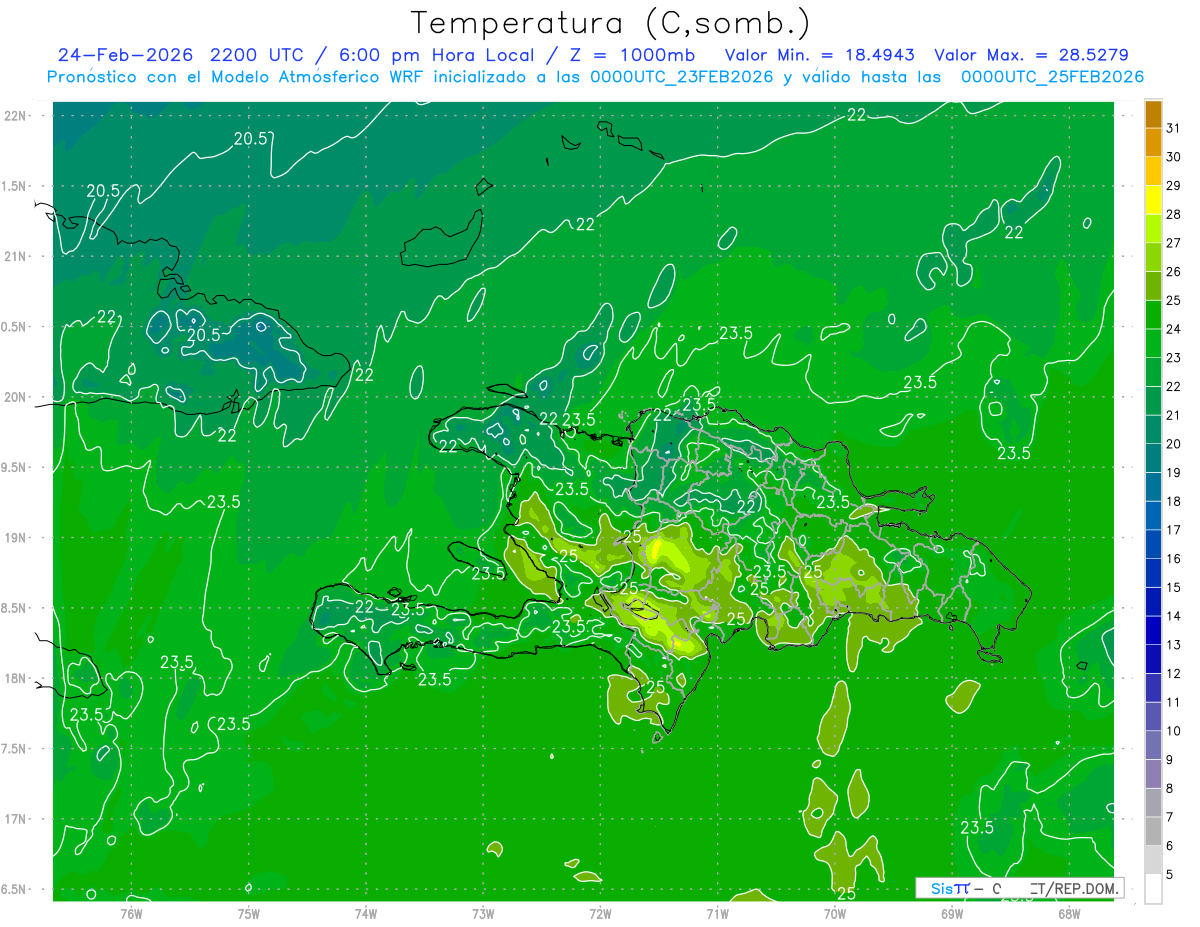Click the '72W' longitude axis label
1200x927 pixels.
600,913
